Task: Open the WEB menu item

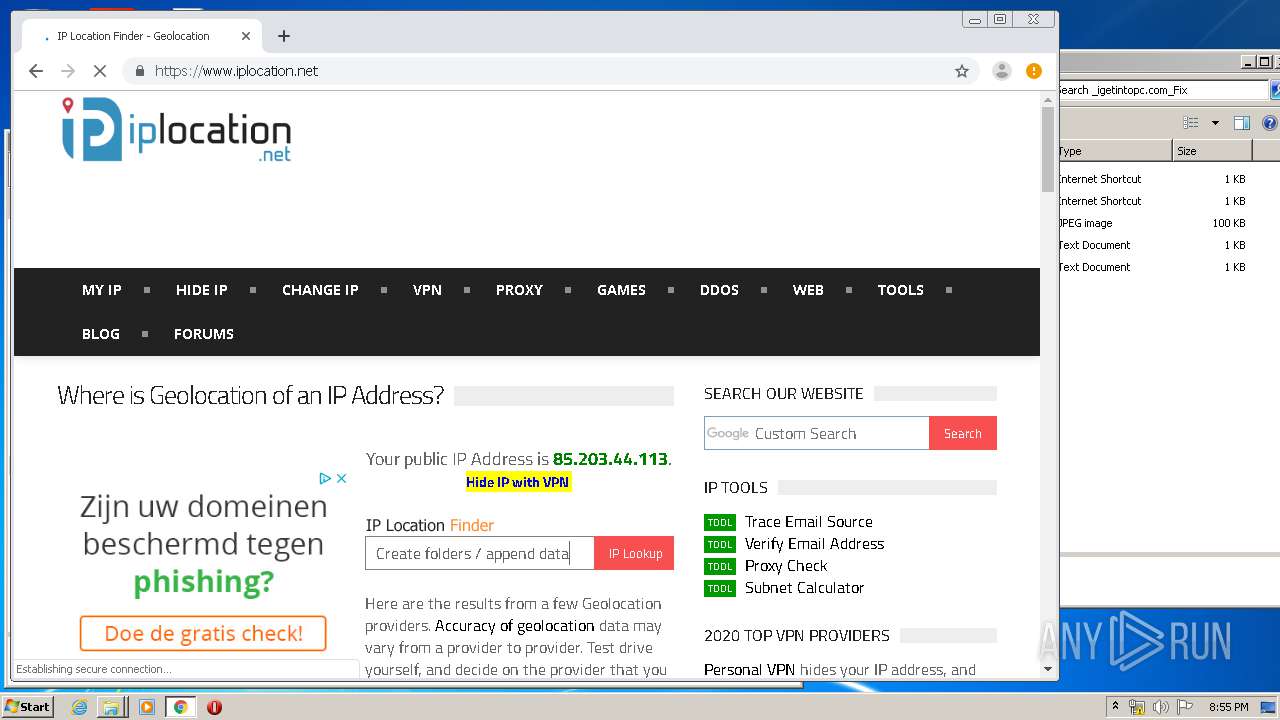Action: (x=808, y=290)
